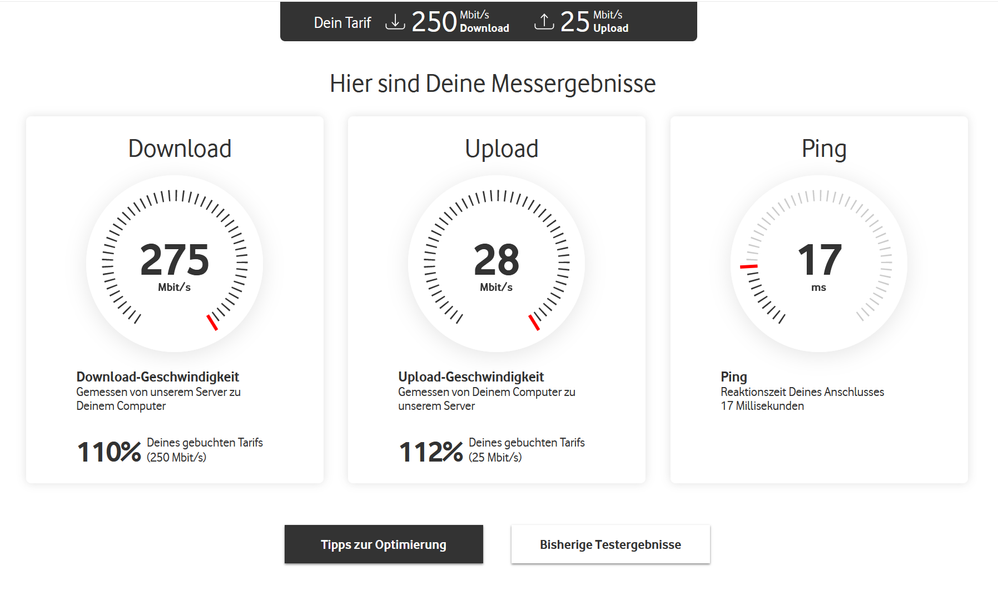Open Tipps zur Optimierung

(384, 544)
